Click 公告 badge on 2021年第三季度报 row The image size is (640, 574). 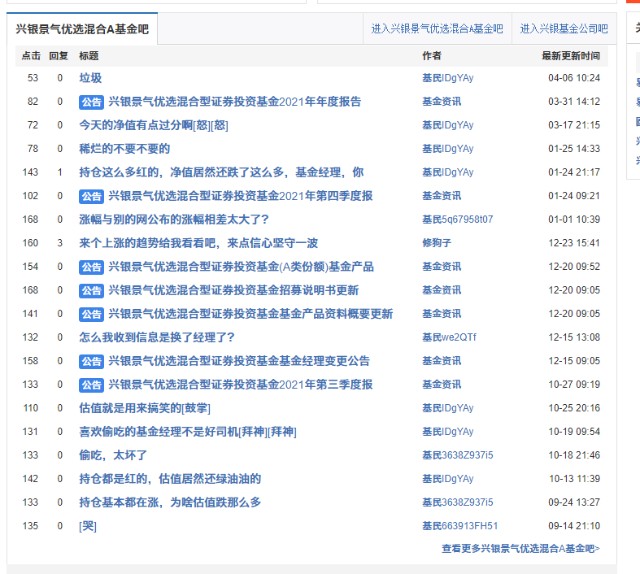point(91,385)
